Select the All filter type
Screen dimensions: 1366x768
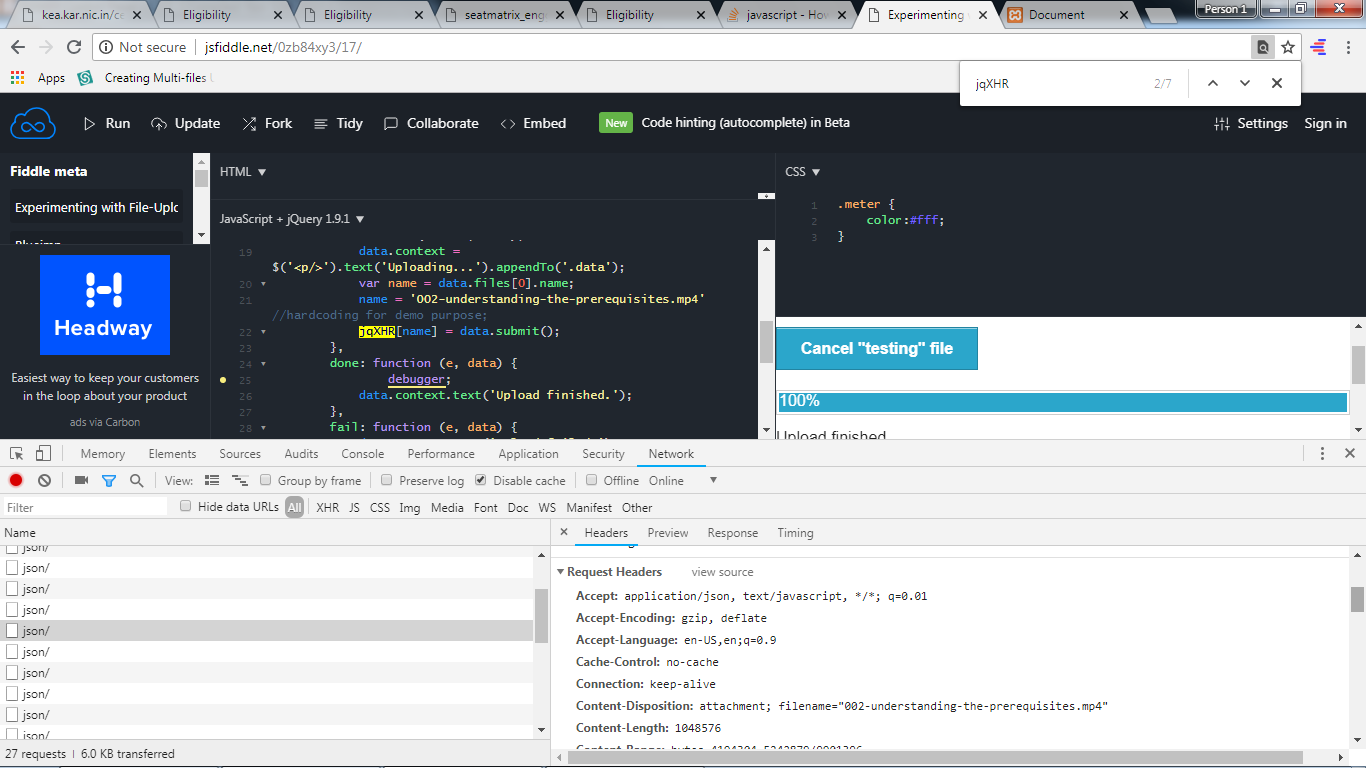[x=294, y=508]
